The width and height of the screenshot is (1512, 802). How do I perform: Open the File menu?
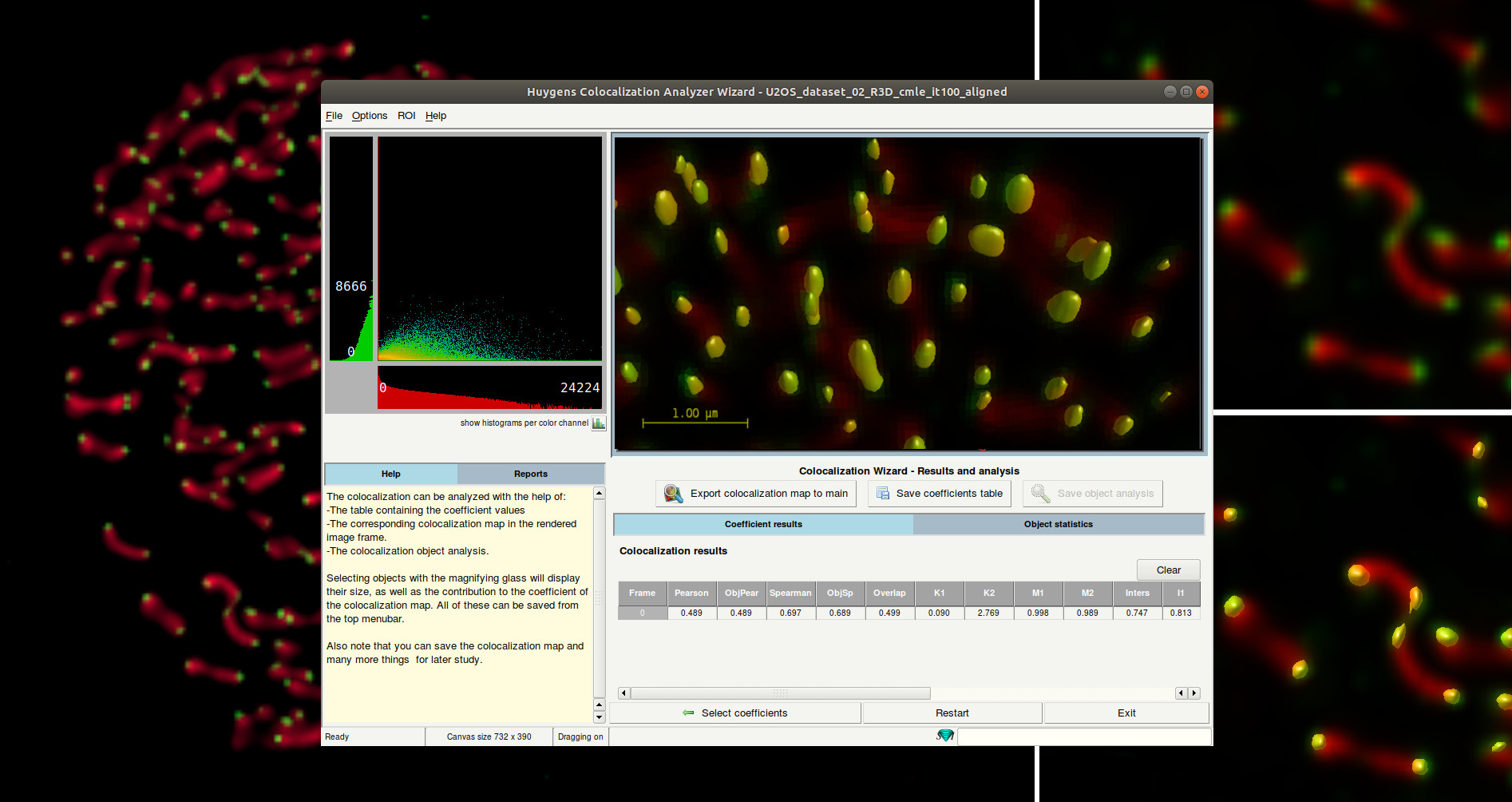334,116
